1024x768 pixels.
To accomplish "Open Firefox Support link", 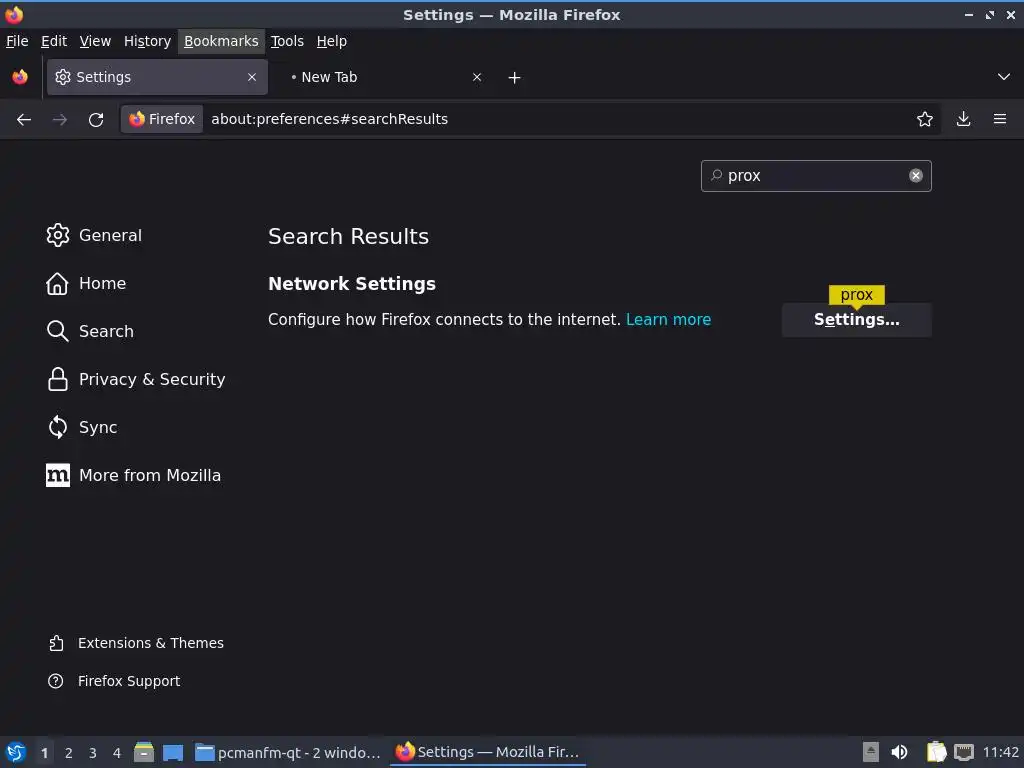I will (114, 681).
